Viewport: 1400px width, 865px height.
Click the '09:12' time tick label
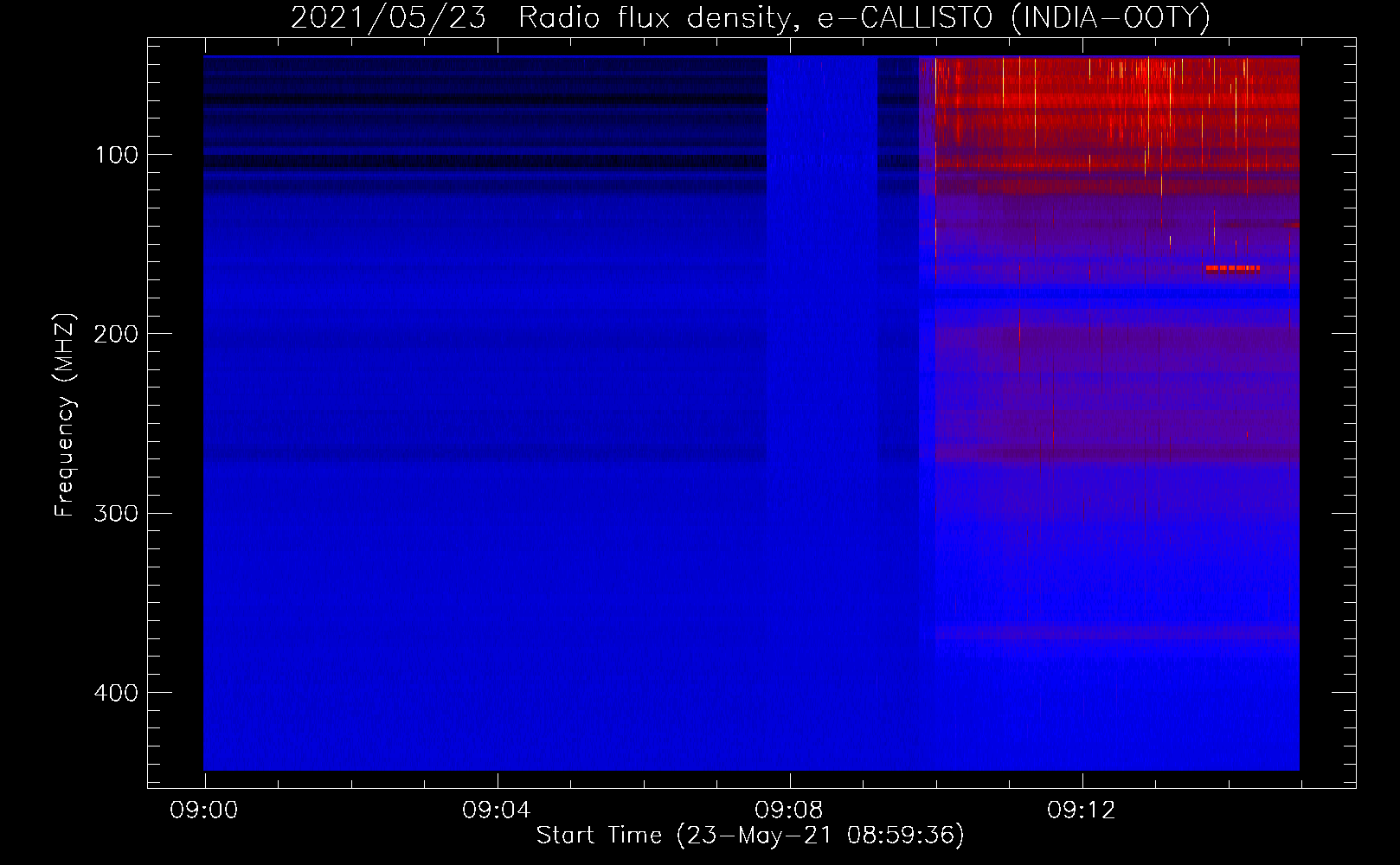point(1081,811)
